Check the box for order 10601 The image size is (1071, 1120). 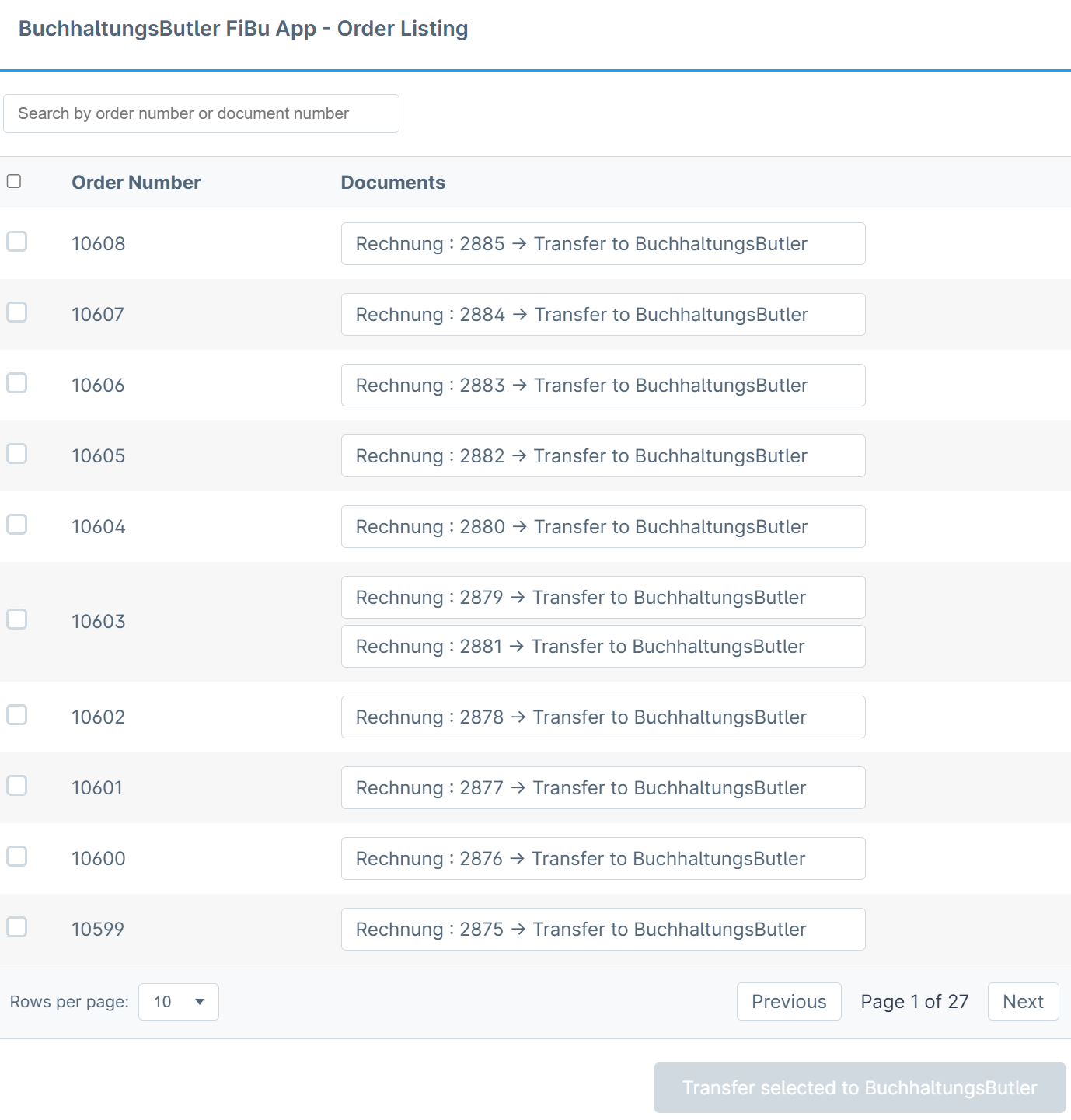coord(17,786)
